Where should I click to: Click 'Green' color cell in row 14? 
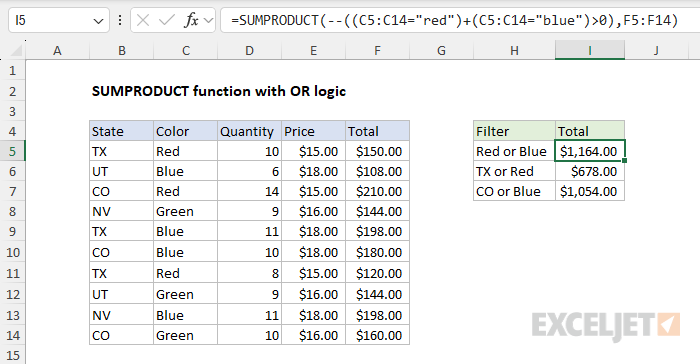pyautogui.click(x=186, y=335)
